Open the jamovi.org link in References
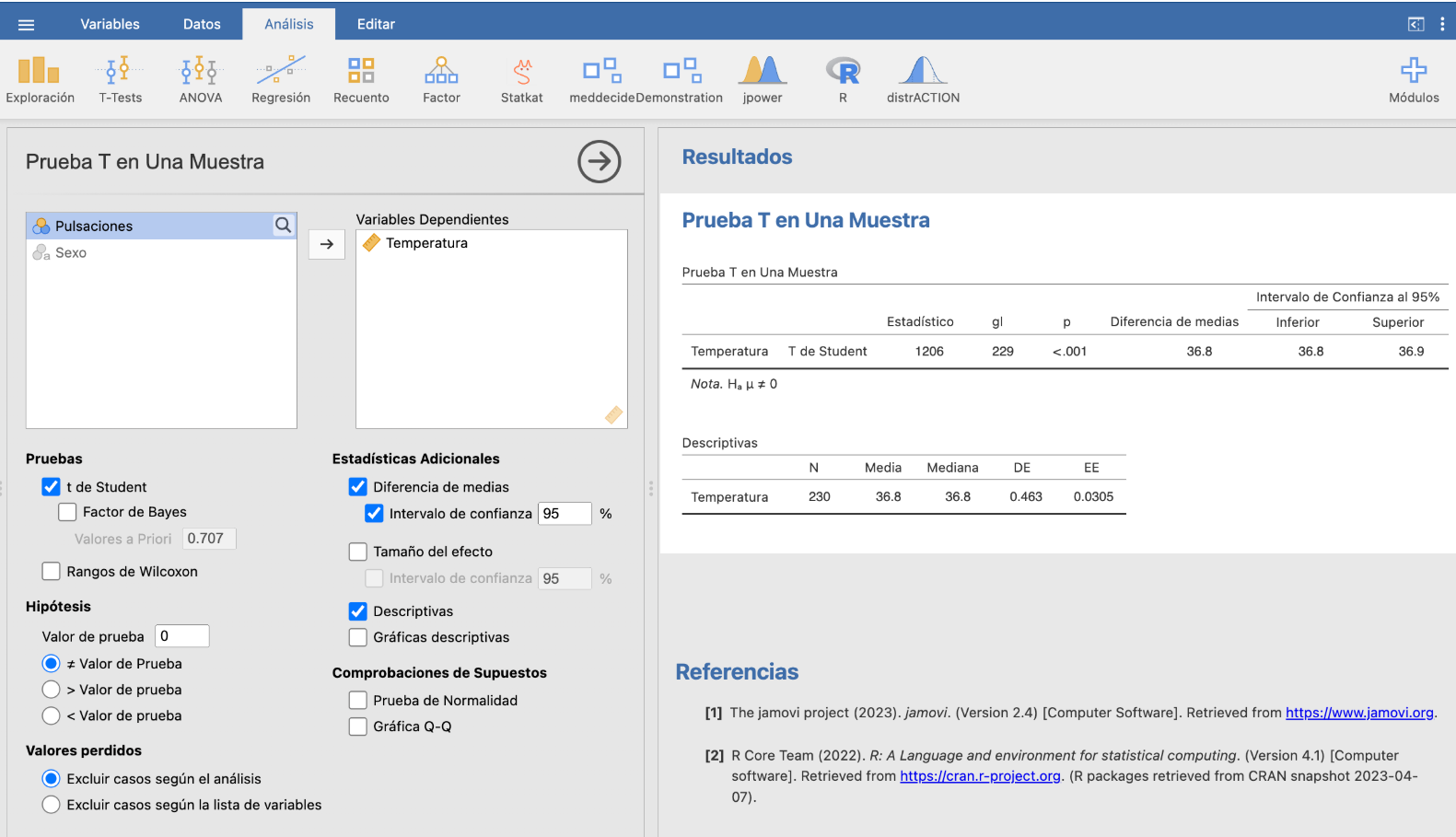 1359,713
